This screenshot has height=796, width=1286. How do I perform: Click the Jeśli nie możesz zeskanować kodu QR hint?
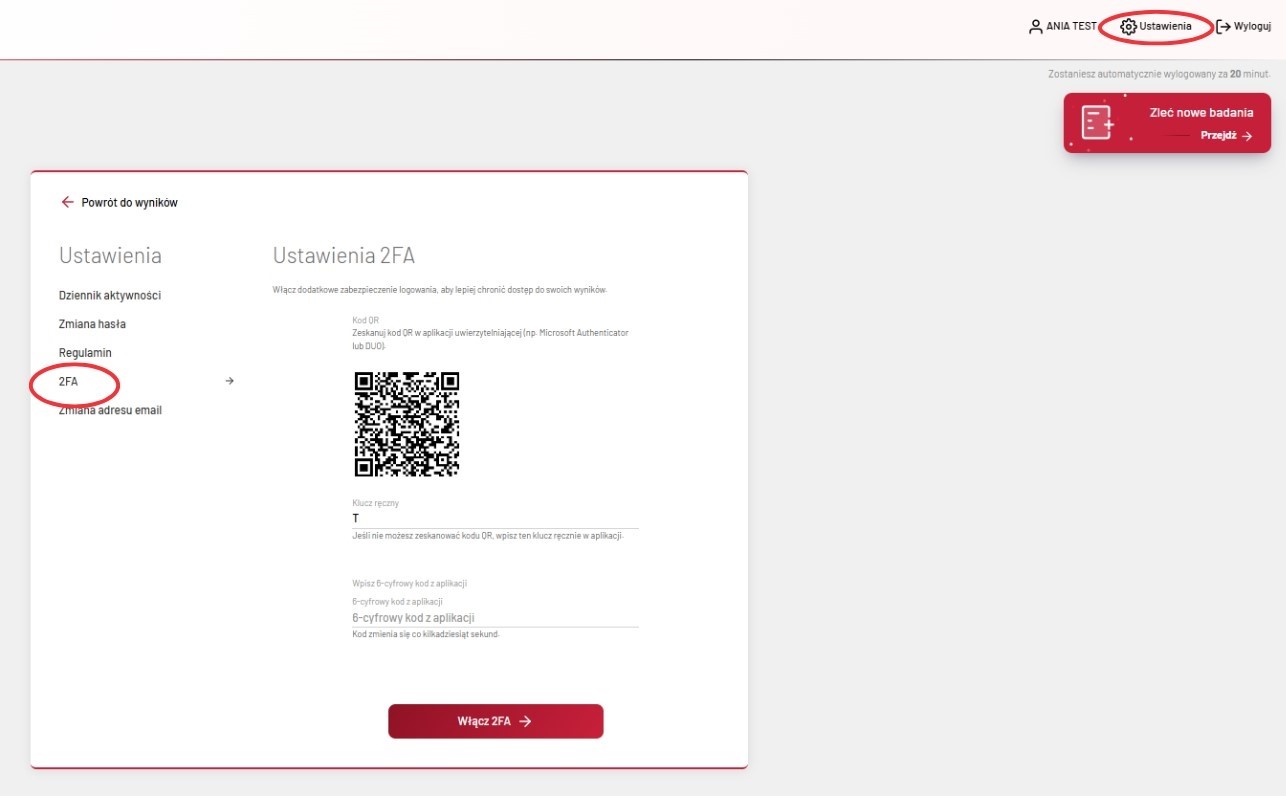coord(489,537)
